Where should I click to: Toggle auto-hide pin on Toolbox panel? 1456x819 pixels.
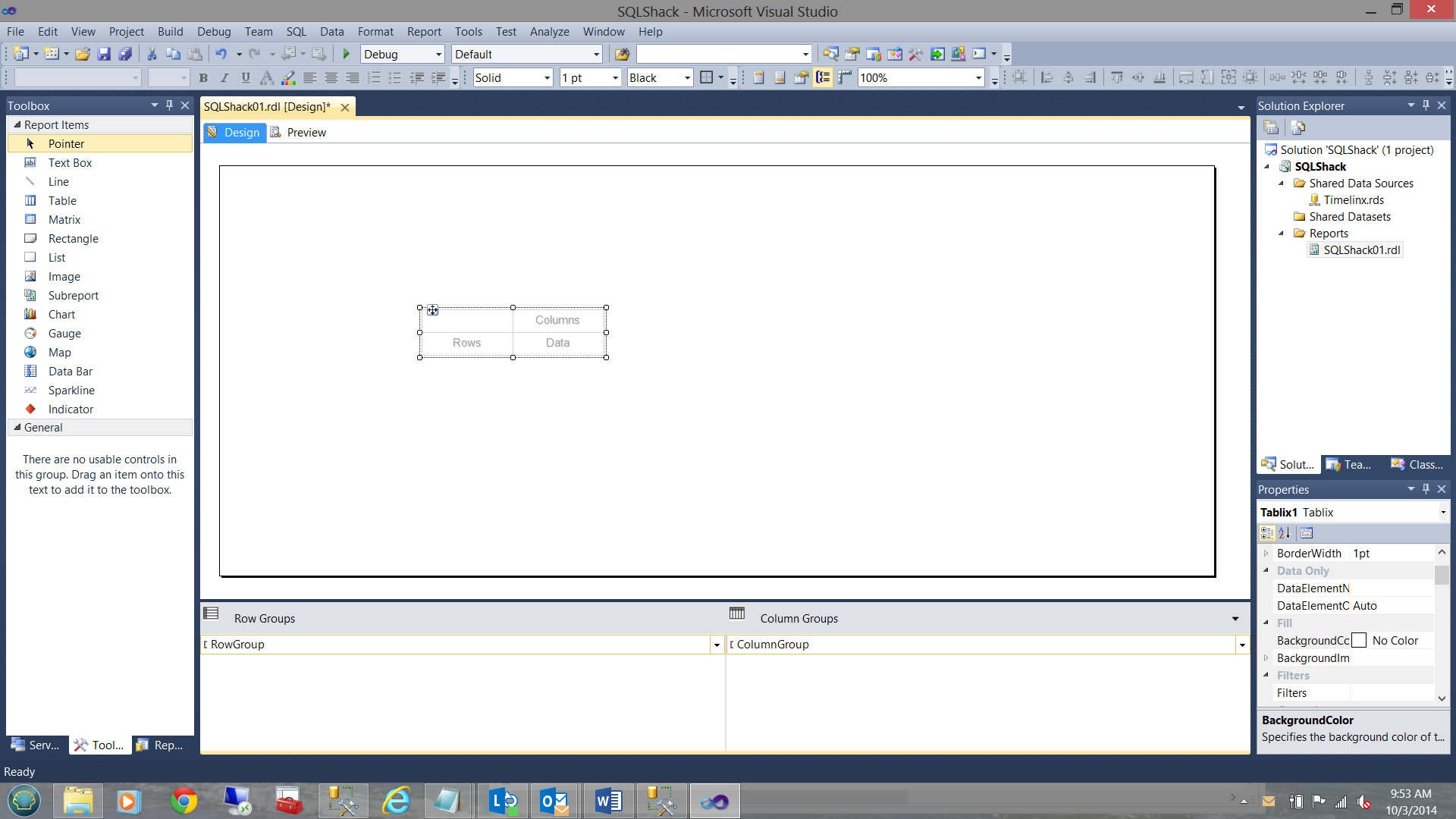click(169, 105)
